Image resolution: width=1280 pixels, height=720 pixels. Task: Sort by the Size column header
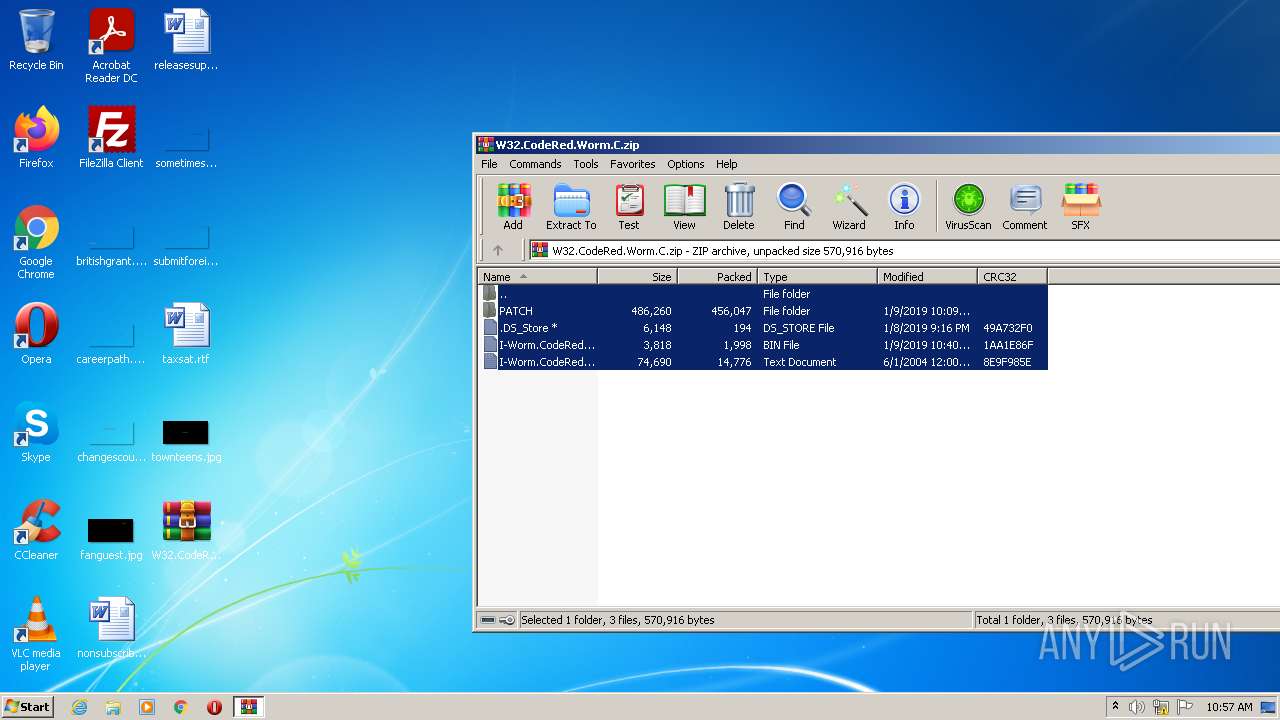point(638,277)
